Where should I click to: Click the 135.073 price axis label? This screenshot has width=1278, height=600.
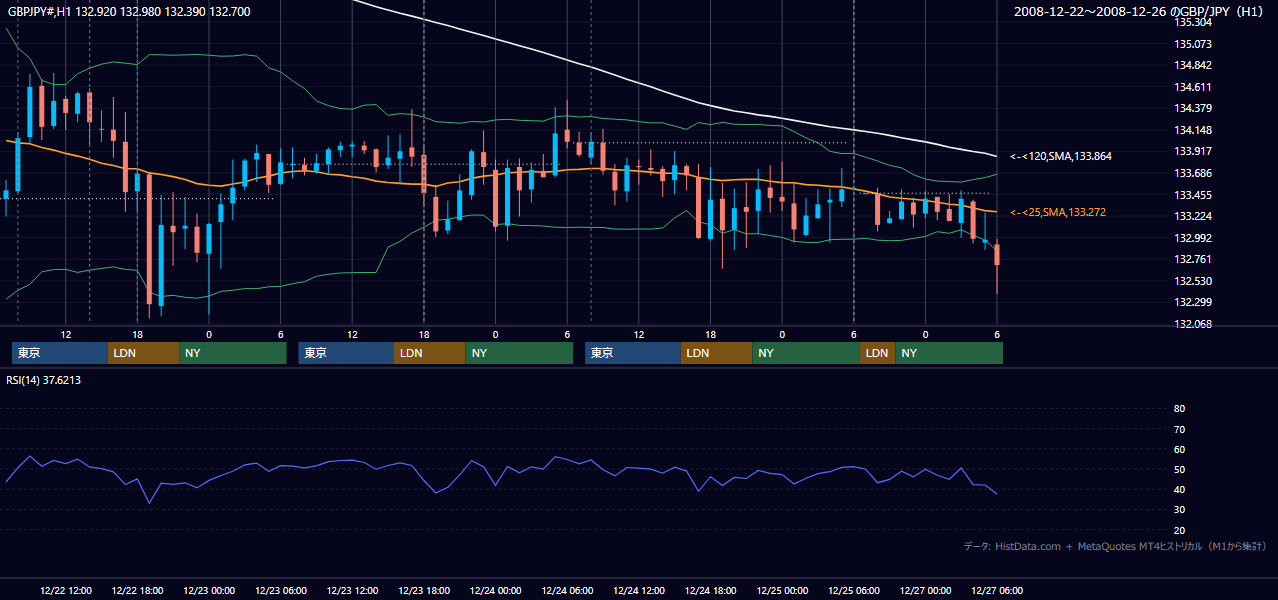[x=1193, y=44]
